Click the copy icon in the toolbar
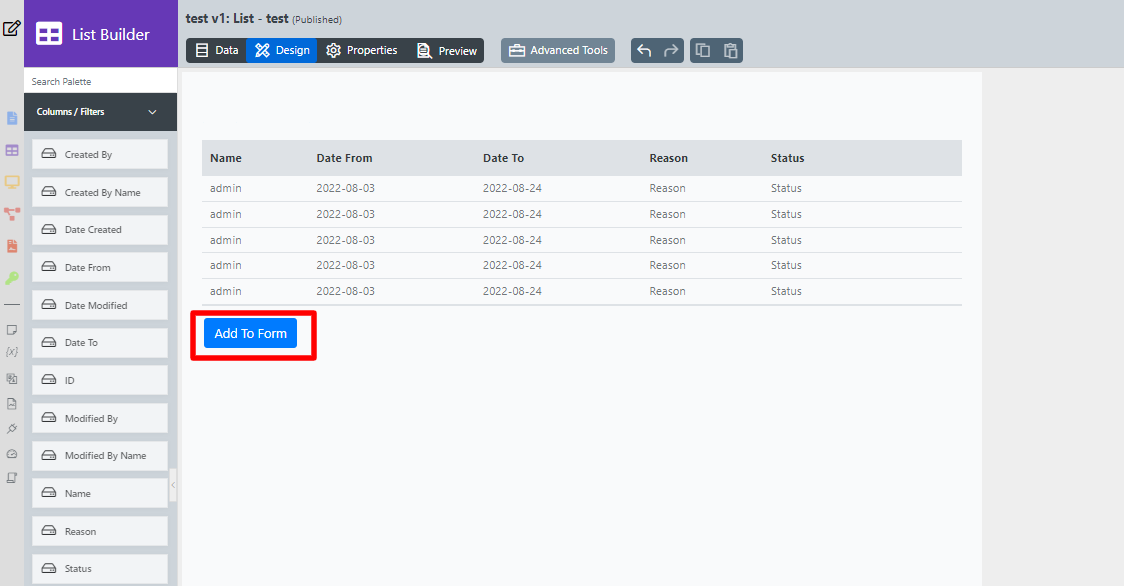This screenshot has height=586, width=1124. (703, 51)
